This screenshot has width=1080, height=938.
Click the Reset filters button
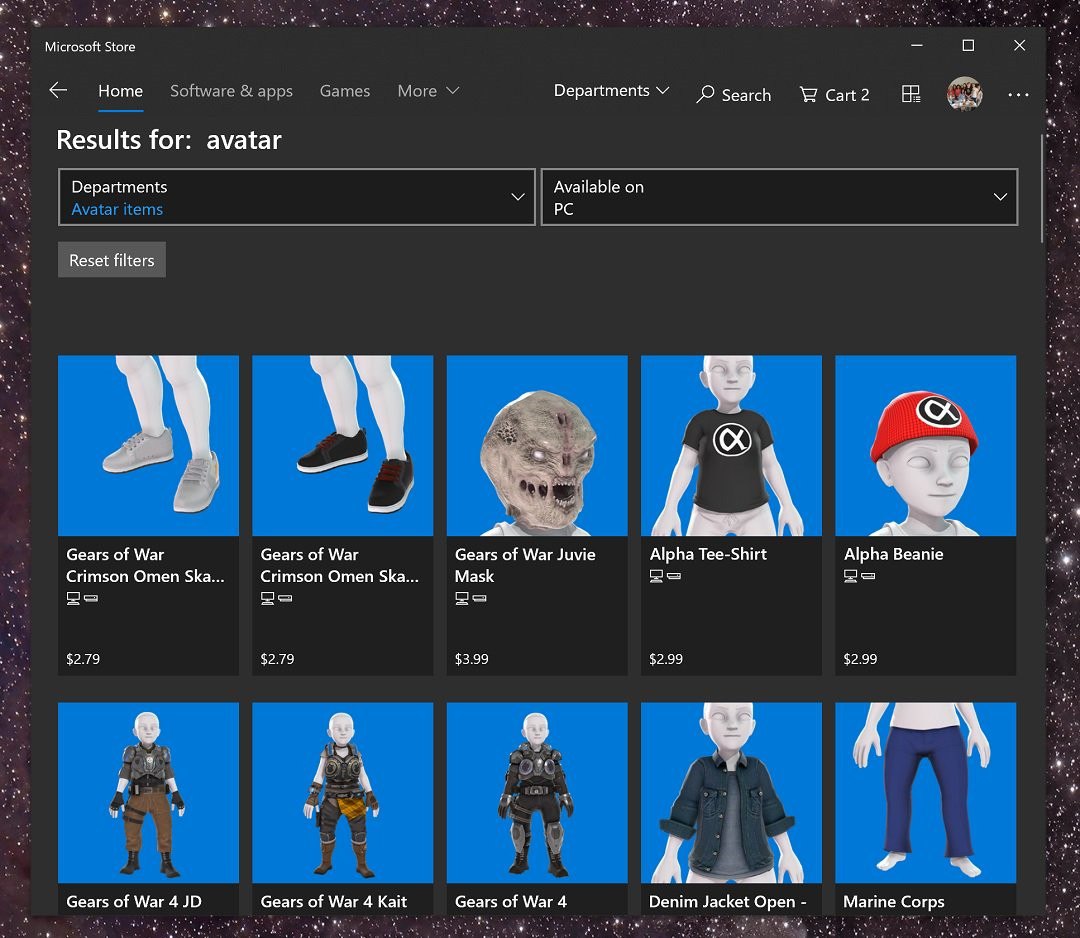(x=112, y=260)
